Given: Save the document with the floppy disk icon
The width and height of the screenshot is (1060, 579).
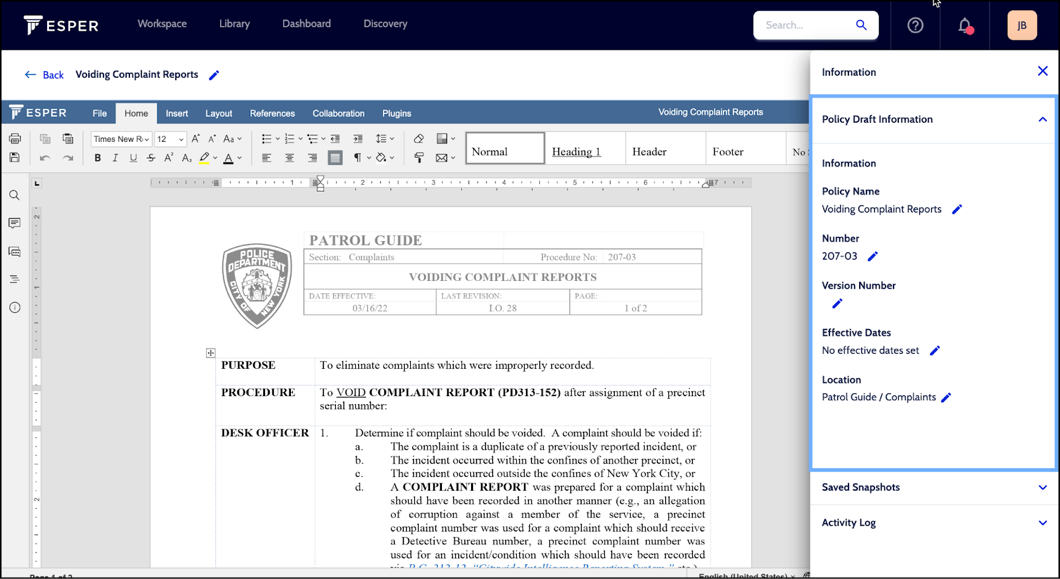Looking at the screenshot, I should (15, 158).
